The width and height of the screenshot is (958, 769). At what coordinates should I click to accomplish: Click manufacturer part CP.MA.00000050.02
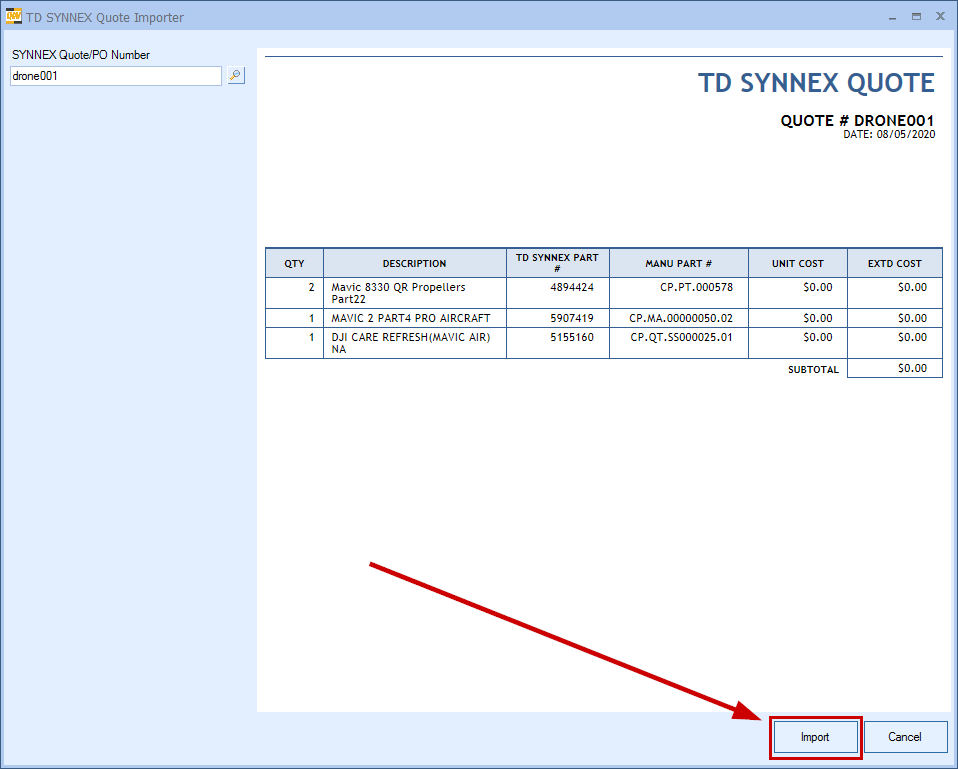pyautogui.click(x=681, y=318)
